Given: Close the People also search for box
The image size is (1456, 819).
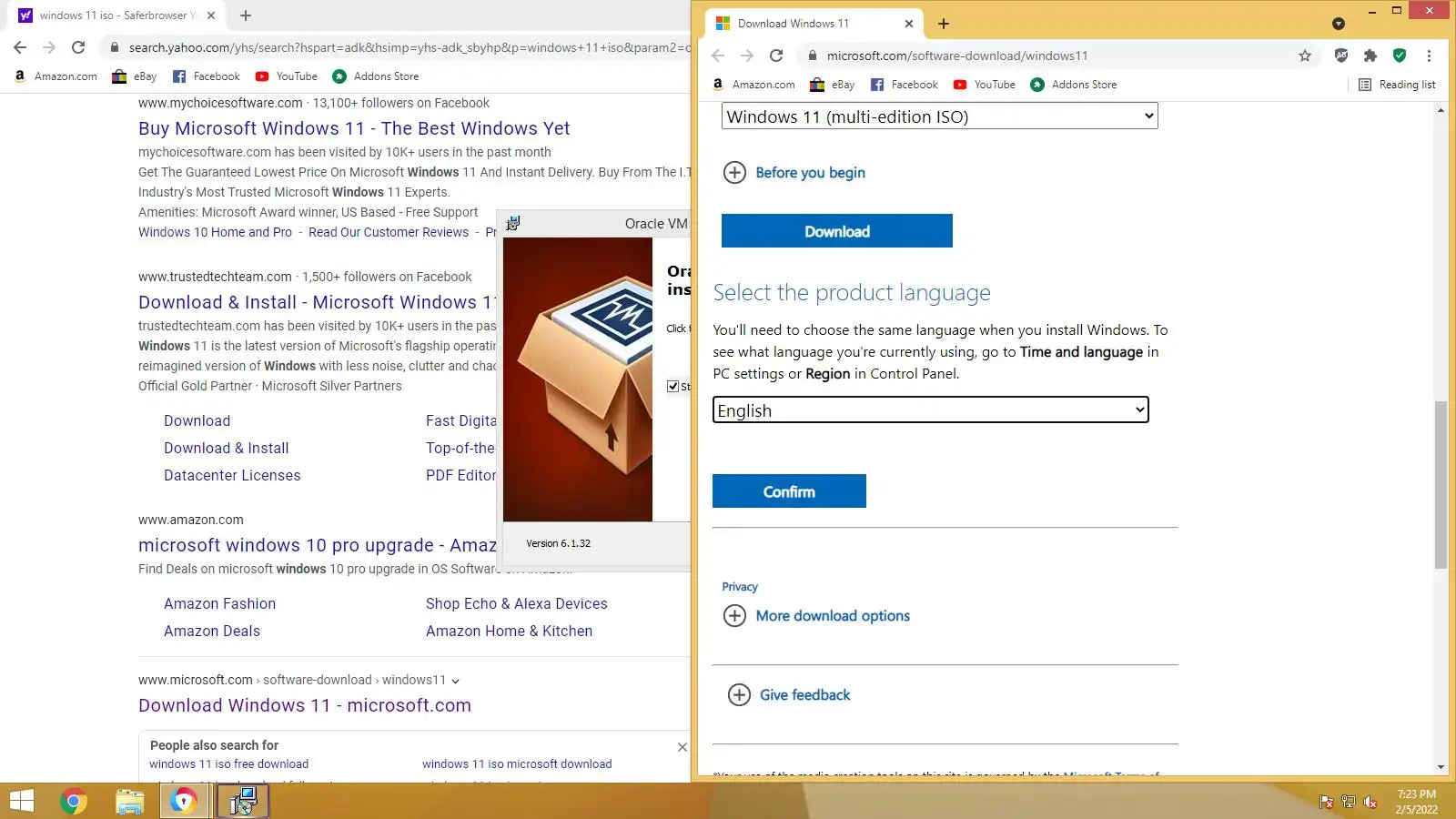Looking at the screenshot, I should (x=682, y=747).
